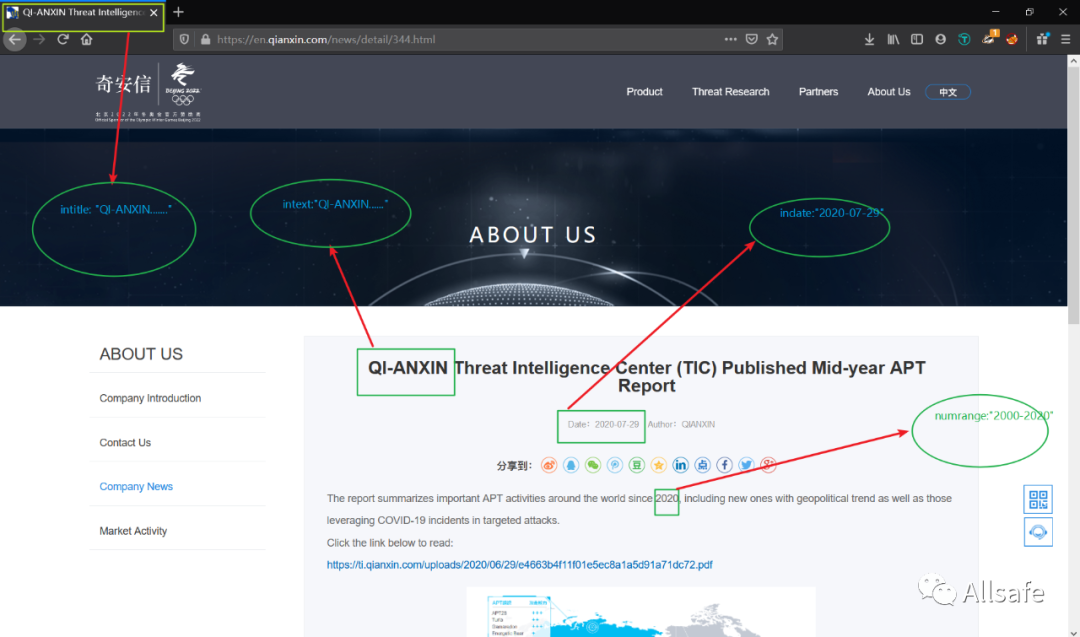Screen dimensions: 1080x637
Task: Open Firefox account menu
Action: 940,39
